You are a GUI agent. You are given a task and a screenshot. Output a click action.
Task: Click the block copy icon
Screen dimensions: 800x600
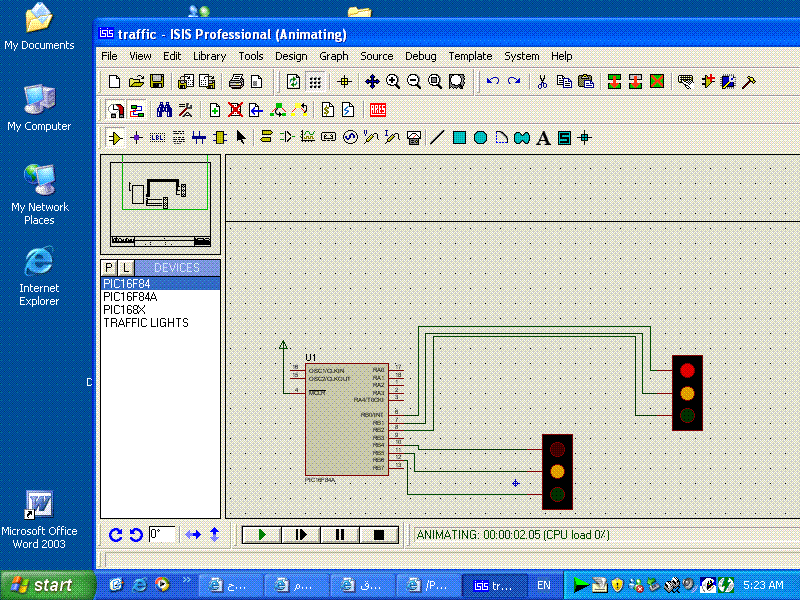tap(614, 82)
